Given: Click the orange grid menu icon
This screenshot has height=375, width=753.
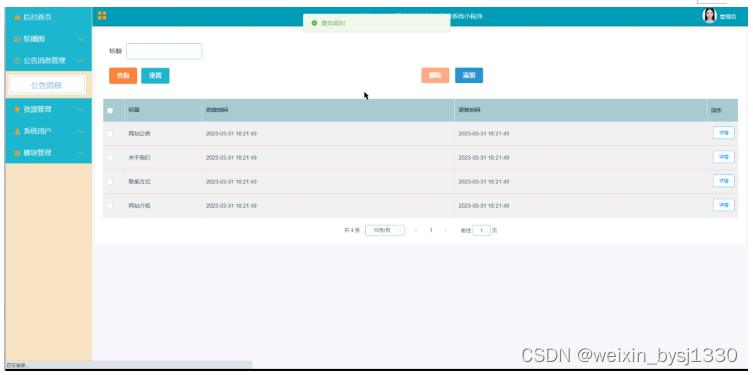Looking at the screenshot, I should [x=102, y=16].
